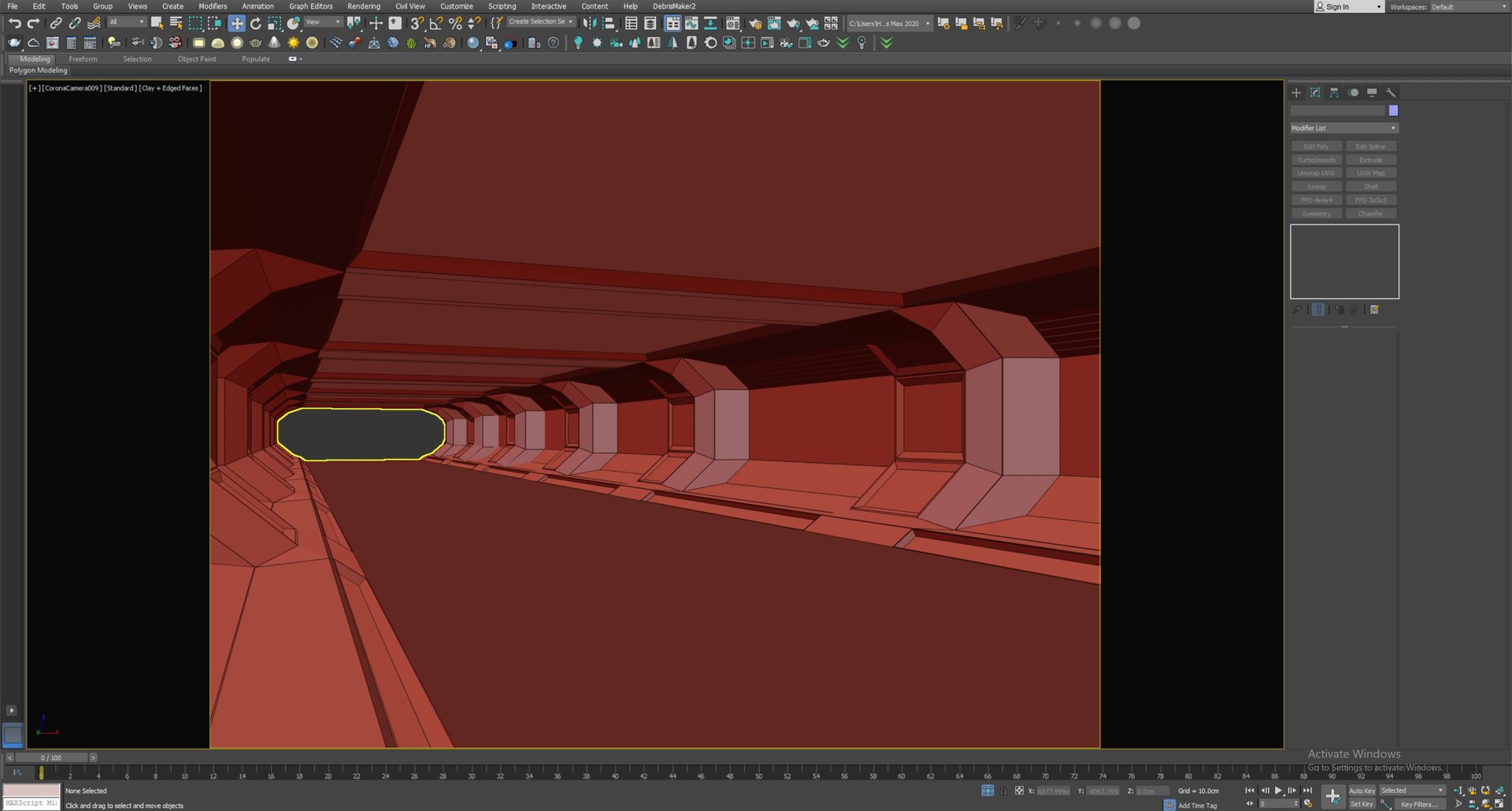This screenshot has height=811, width=1512.
Task: Click the Select Object tool
Action: 157,23
